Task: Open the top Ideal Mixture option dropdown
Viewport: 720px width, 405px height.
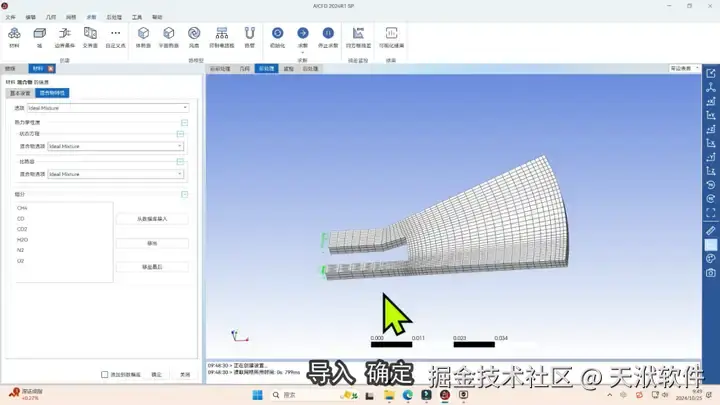Action: coord(108,108)
